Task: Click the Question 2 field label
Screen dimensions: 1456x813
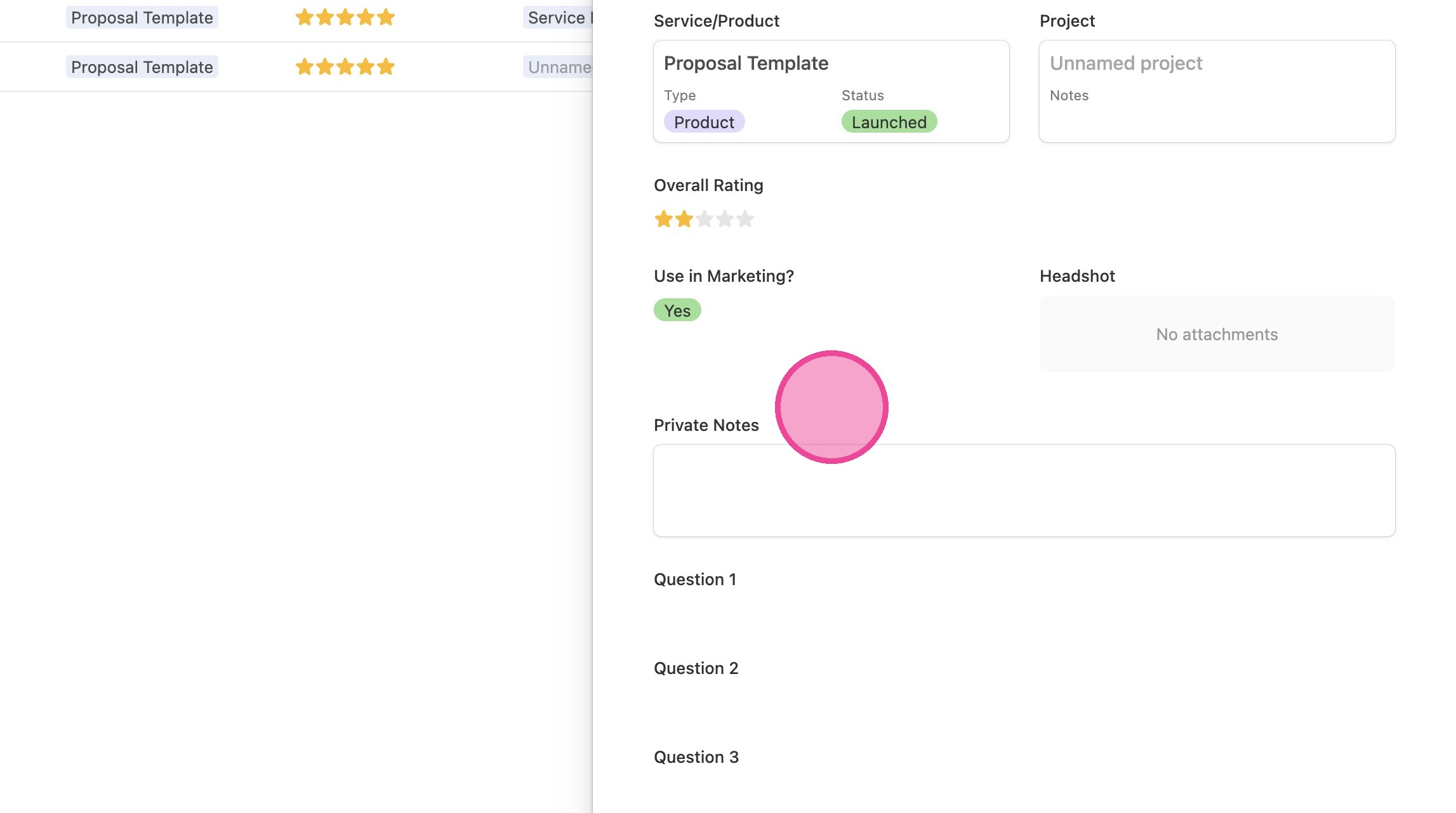Action: pos(696,668)
